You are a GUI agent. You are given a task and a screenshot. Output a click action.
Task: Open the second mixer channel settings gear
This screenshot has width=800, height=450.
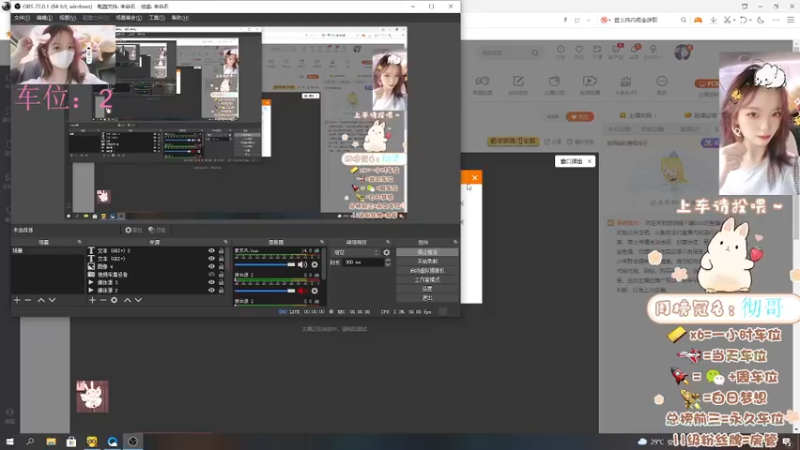[x=315, y=291]
